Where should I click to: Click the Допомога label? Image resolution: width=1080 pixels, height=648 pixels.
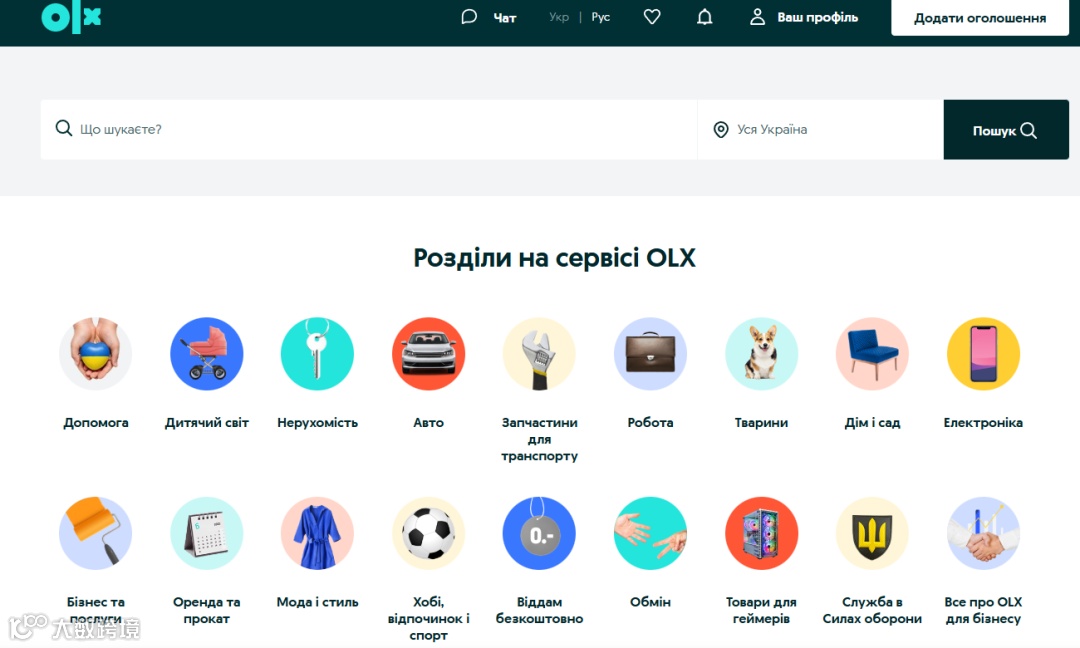[96, 423]
